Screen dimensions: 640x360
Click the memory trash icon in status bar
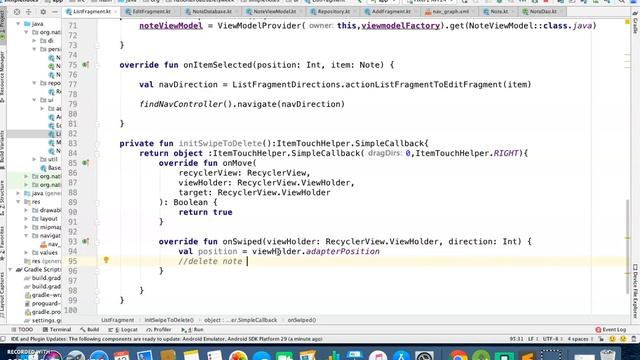[x=633, y=339]
